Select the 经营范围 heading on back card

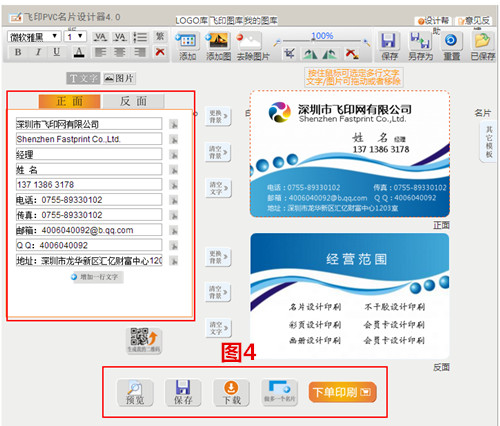click(x=356, y=259)
